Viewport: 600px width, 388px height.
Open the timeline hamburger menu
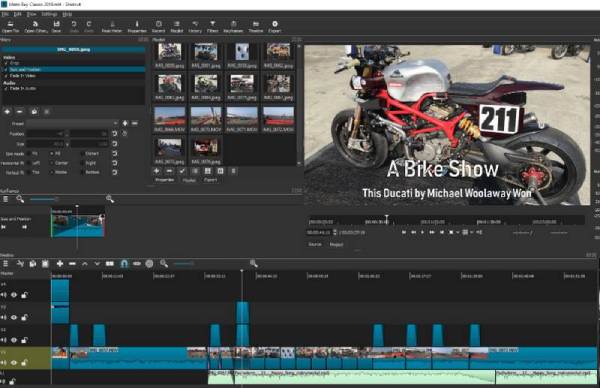click(5, 264)
